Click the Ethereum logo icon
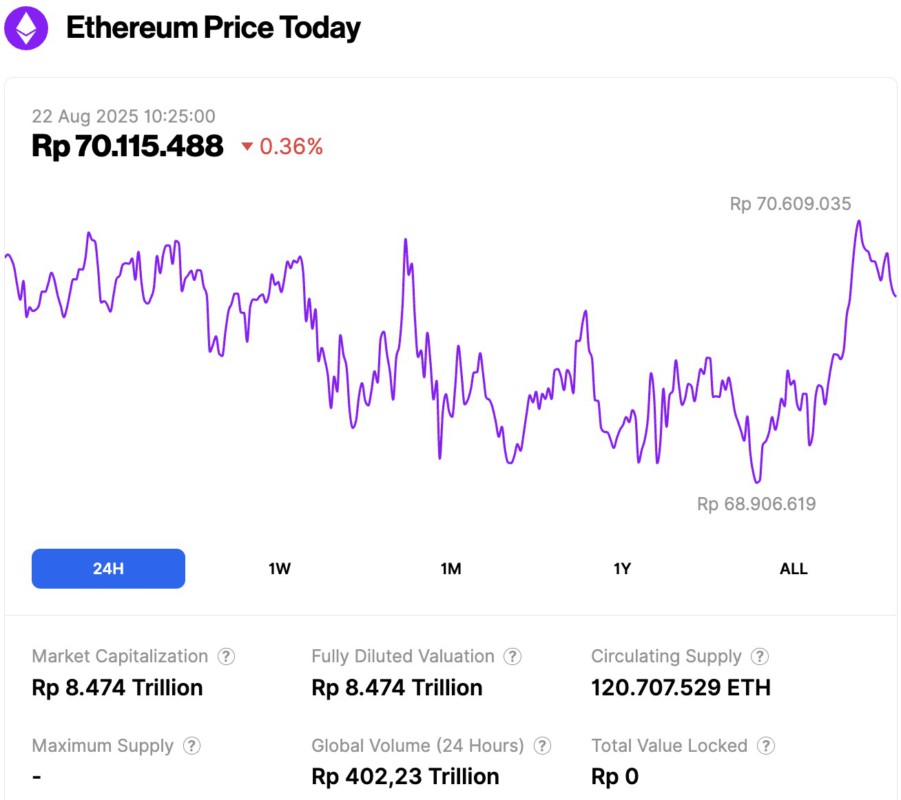This screenshot has height=800, width=901. (24, 27)
